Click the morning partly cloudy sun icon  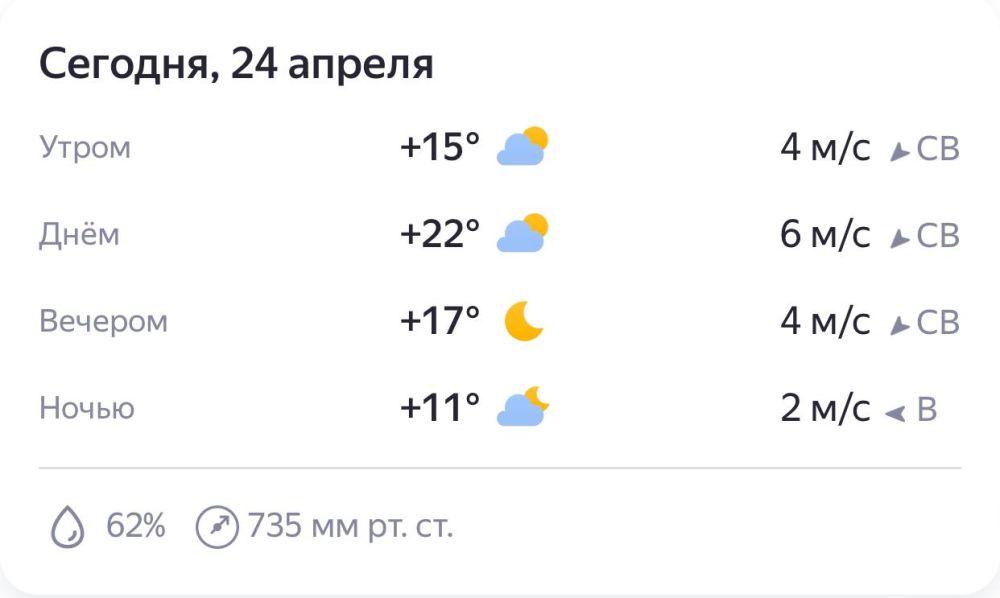tap(523, 147)
